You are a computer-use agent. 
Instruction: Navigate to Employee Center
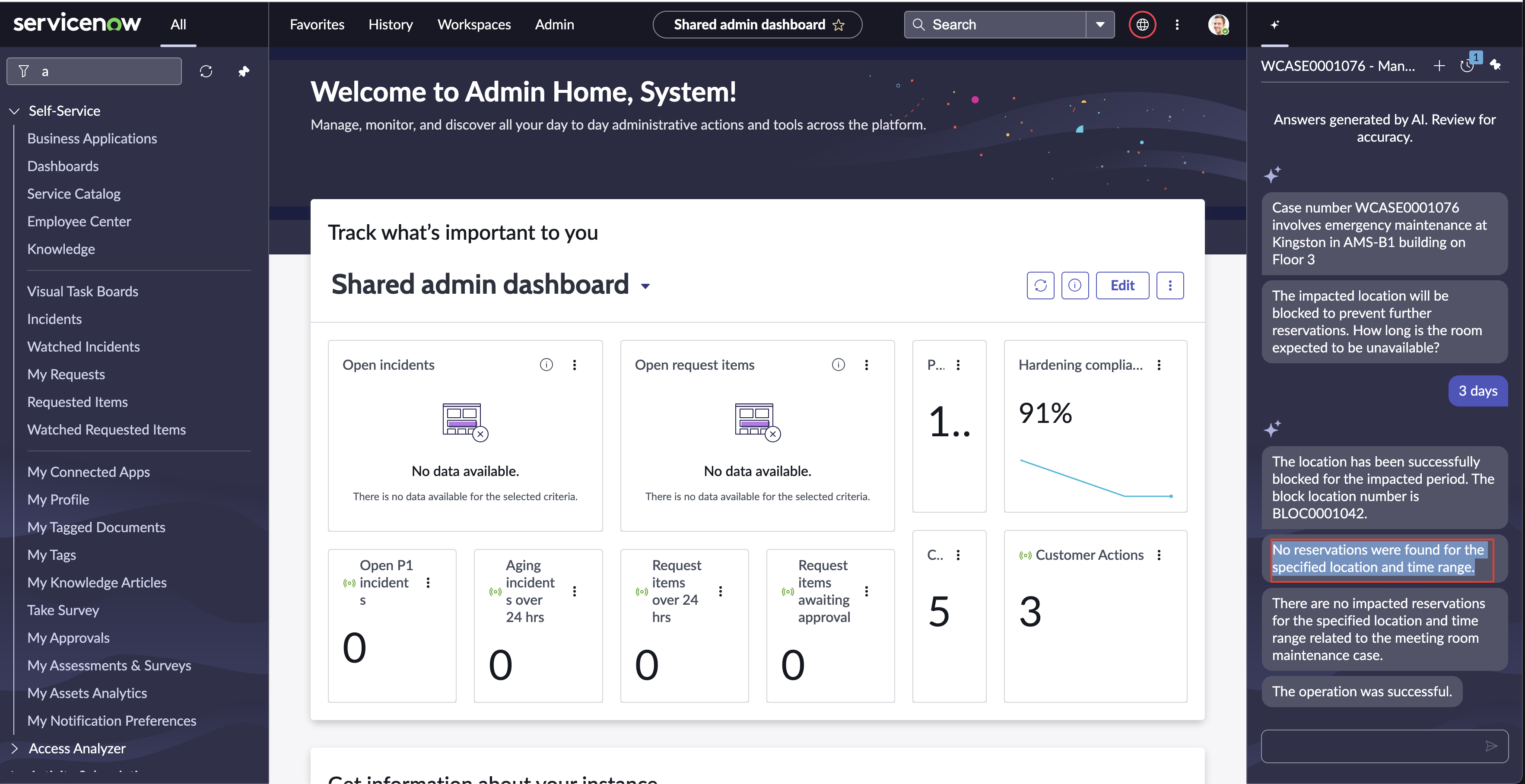pos(79,222)
